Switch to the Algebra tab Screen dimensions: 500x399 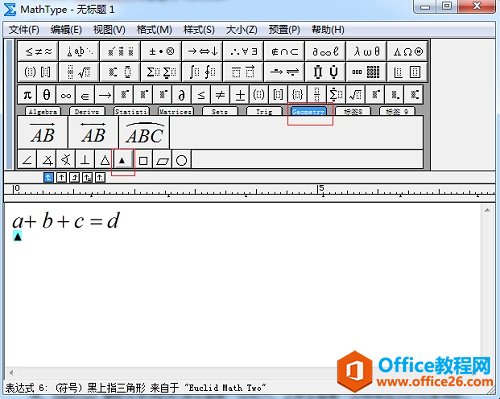(x=43, y=111)
